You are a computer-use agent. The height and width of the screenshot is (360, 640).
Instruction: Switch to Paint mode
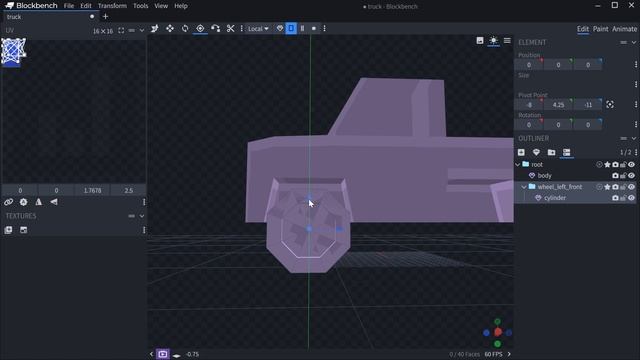(x=600, y=29)
